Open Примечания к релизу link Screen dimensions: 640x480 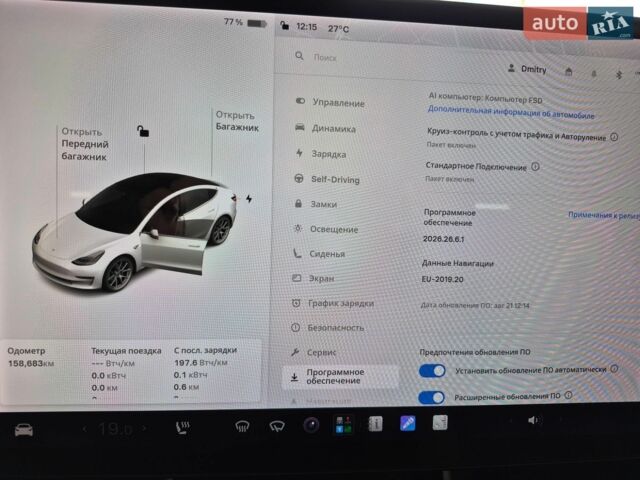(x=604, y=215)
